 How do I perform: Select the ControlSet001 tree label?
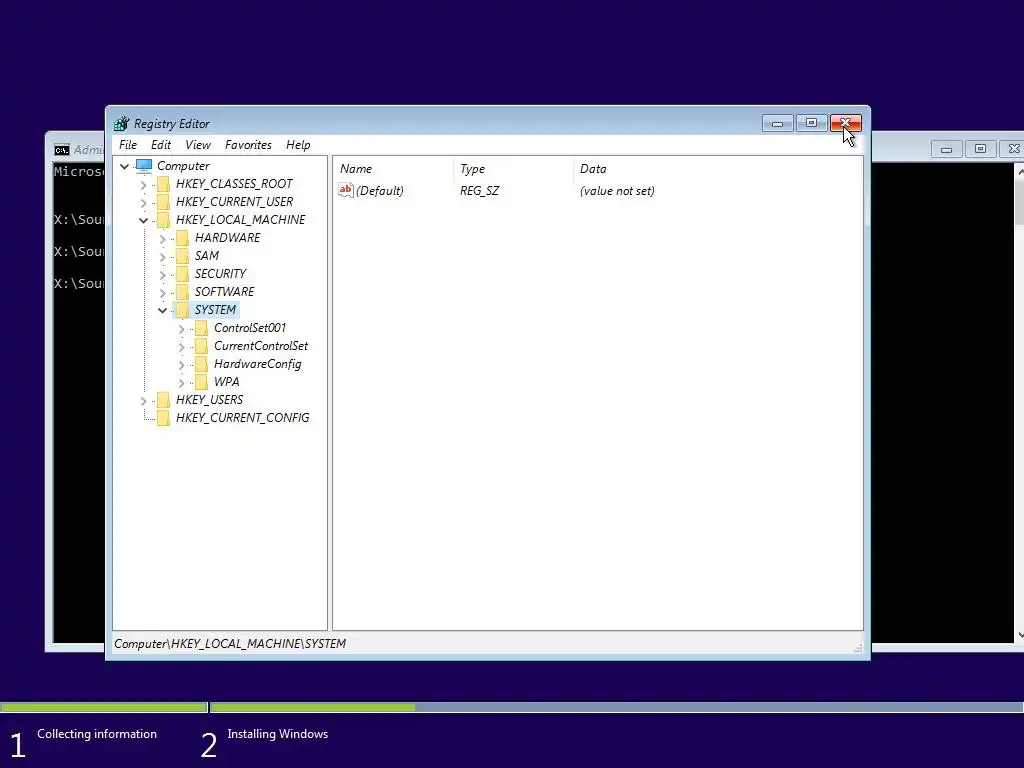(250, 328)
